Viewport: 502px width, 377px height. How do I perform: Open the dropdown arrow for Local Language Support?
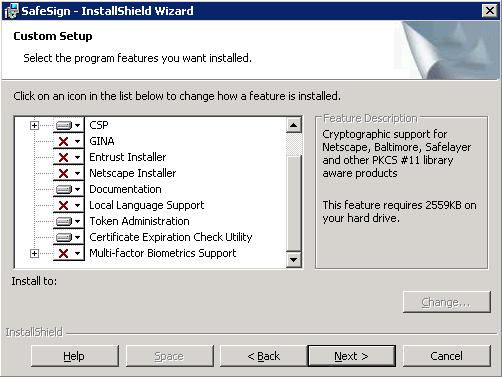77,206
